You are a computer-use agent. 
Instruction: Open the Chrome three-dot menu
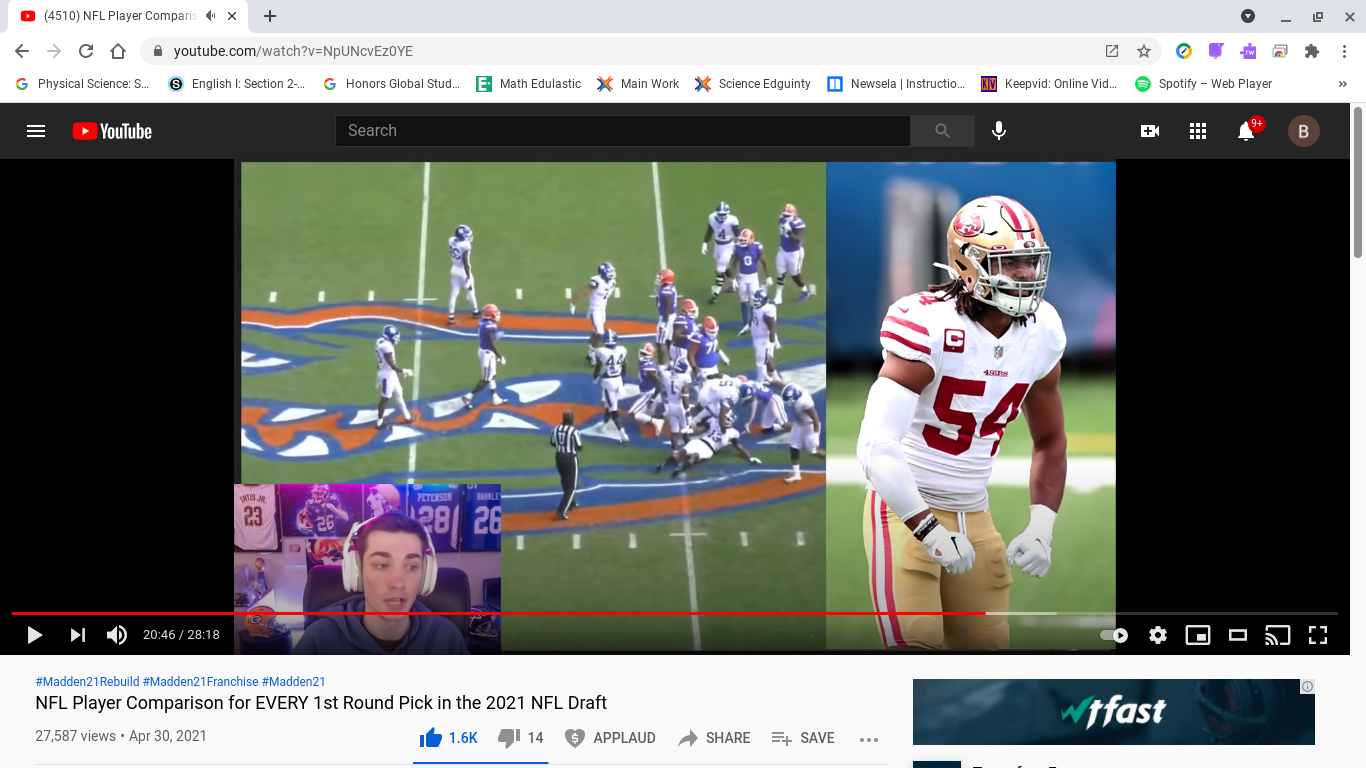pyautogui.click(x=1344, y=51)
